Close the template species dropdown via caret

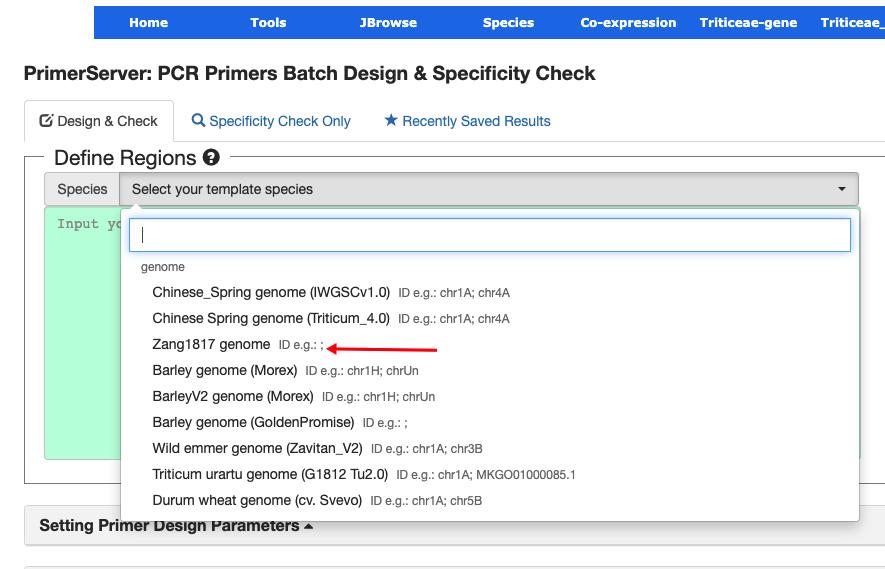[842, 189]
